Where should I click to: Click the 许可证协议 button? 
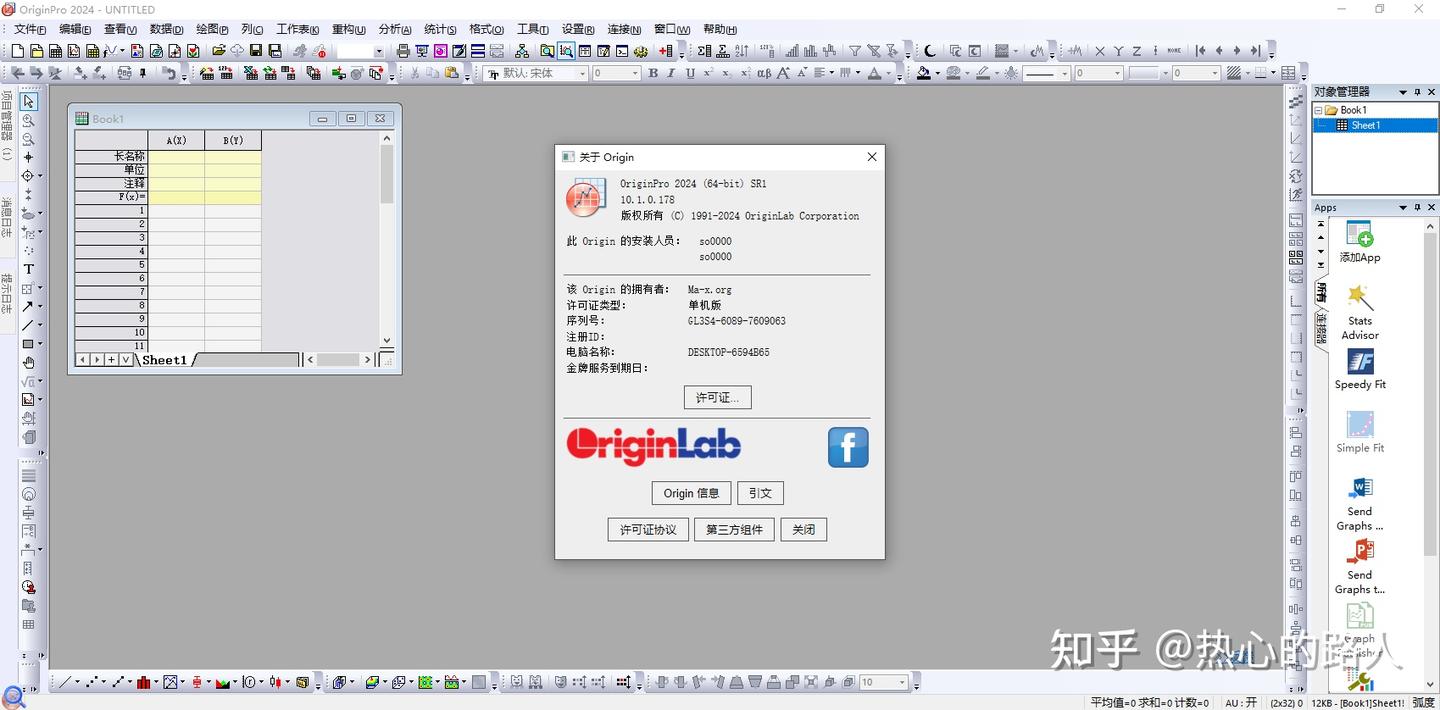(648, 529)
